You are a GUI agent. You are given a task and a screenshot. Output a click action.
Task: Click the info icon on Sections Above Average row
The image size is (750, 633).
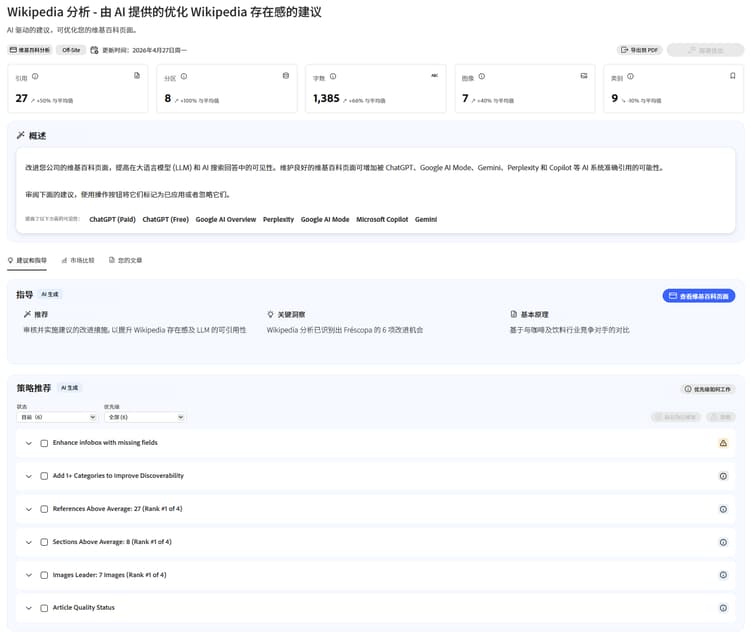(x=723, y=542)
